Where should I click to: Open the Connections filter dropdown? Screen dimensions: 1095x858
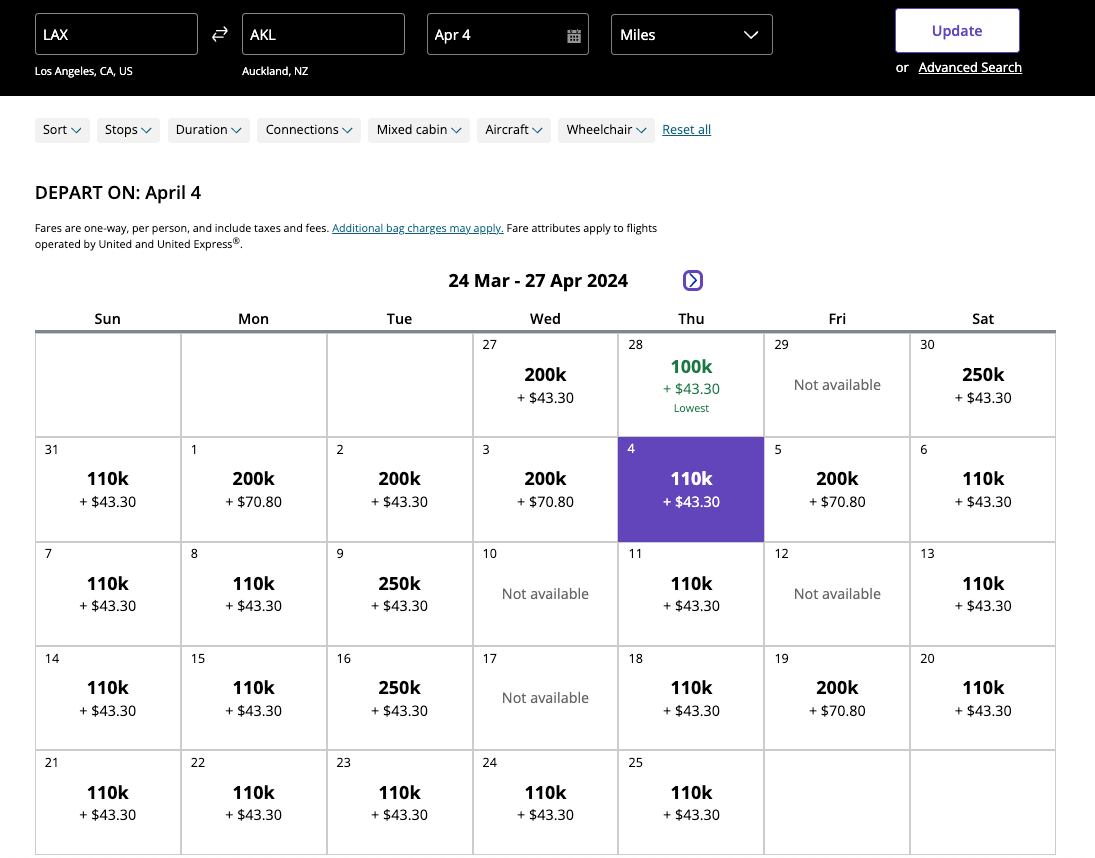click(309, 130)
